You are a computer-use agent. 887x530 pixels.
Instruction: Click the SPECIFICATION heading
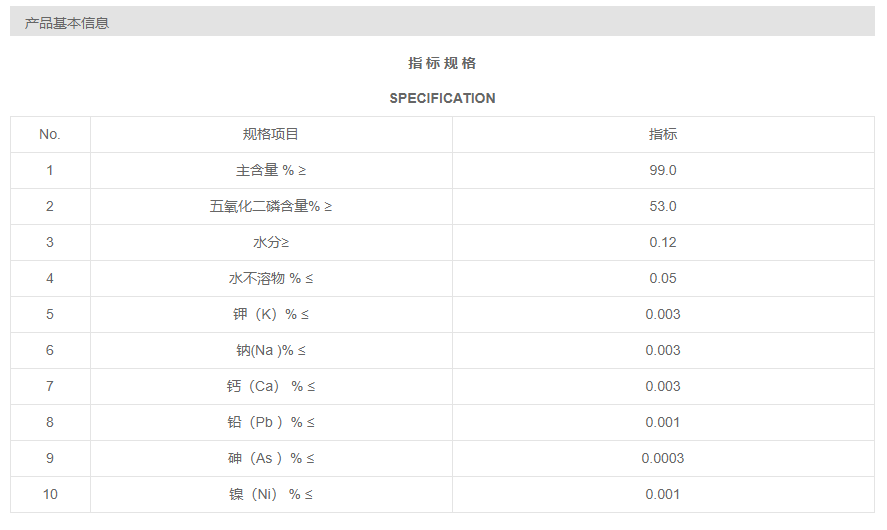[442, 98]
